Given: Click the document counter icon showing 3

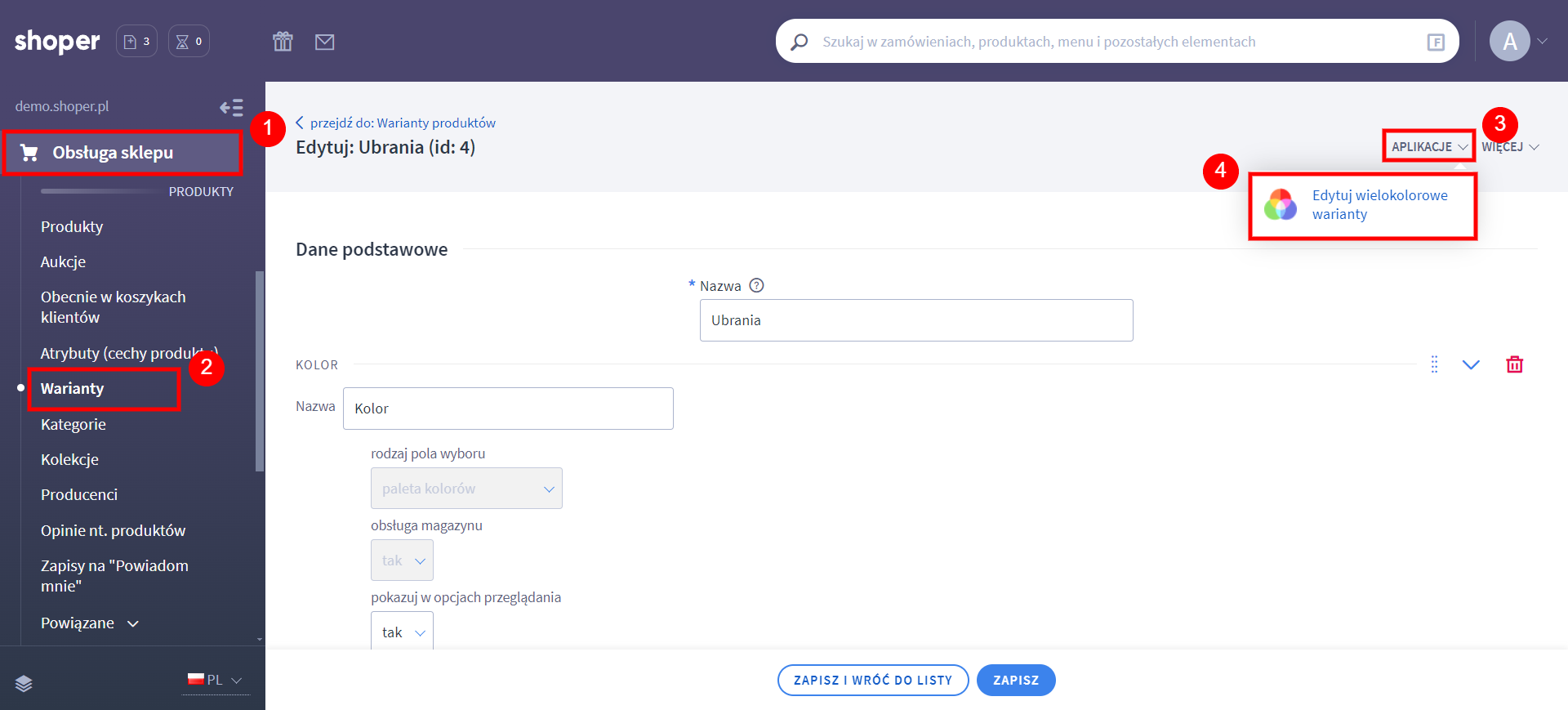Looking at the screenshot, I should (136, 42).
